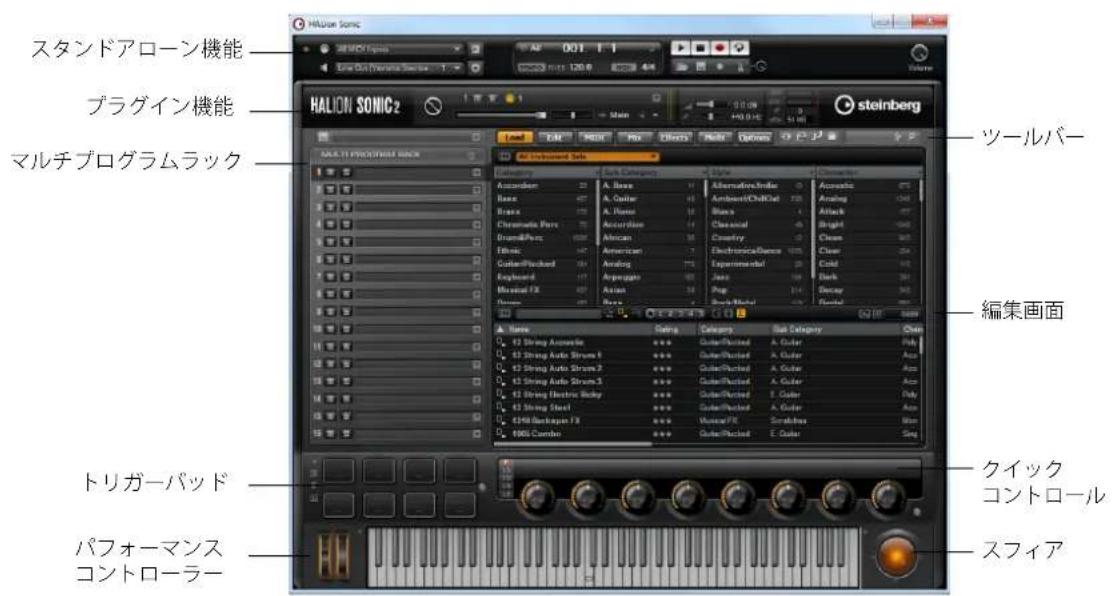Open the Options tab
This screenshot has width=1112, height=596.
coord(754,137)
